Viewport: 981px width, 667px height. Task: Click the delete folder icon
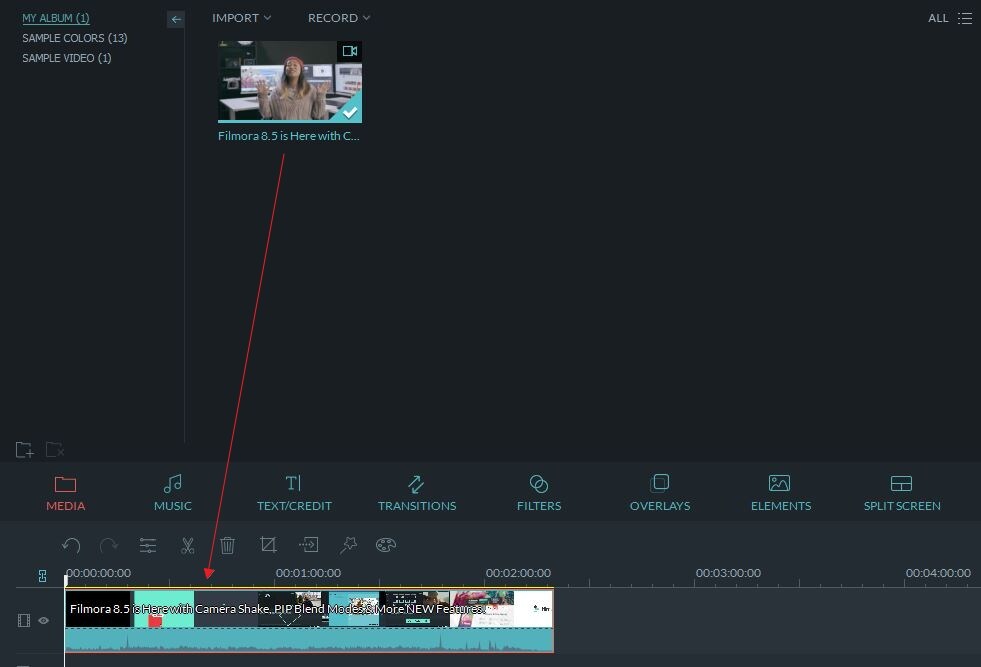click(54, 449)
